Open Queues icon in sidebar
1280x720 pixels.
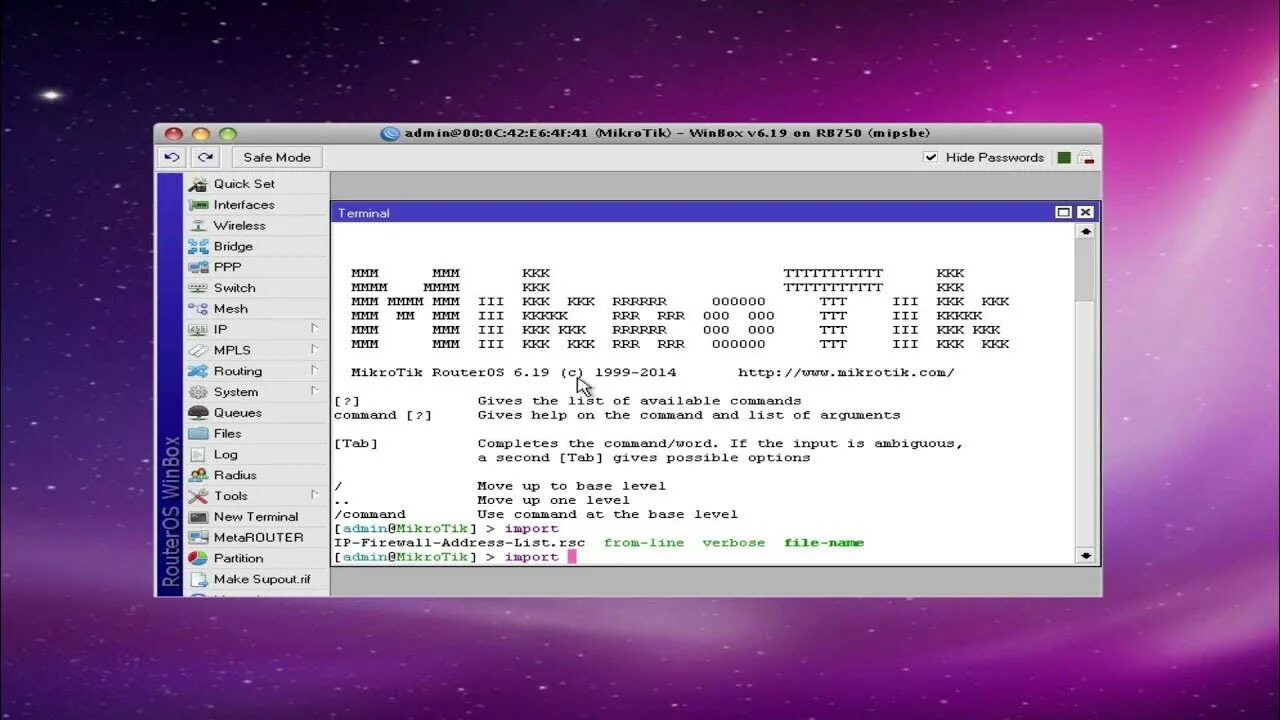198,412
